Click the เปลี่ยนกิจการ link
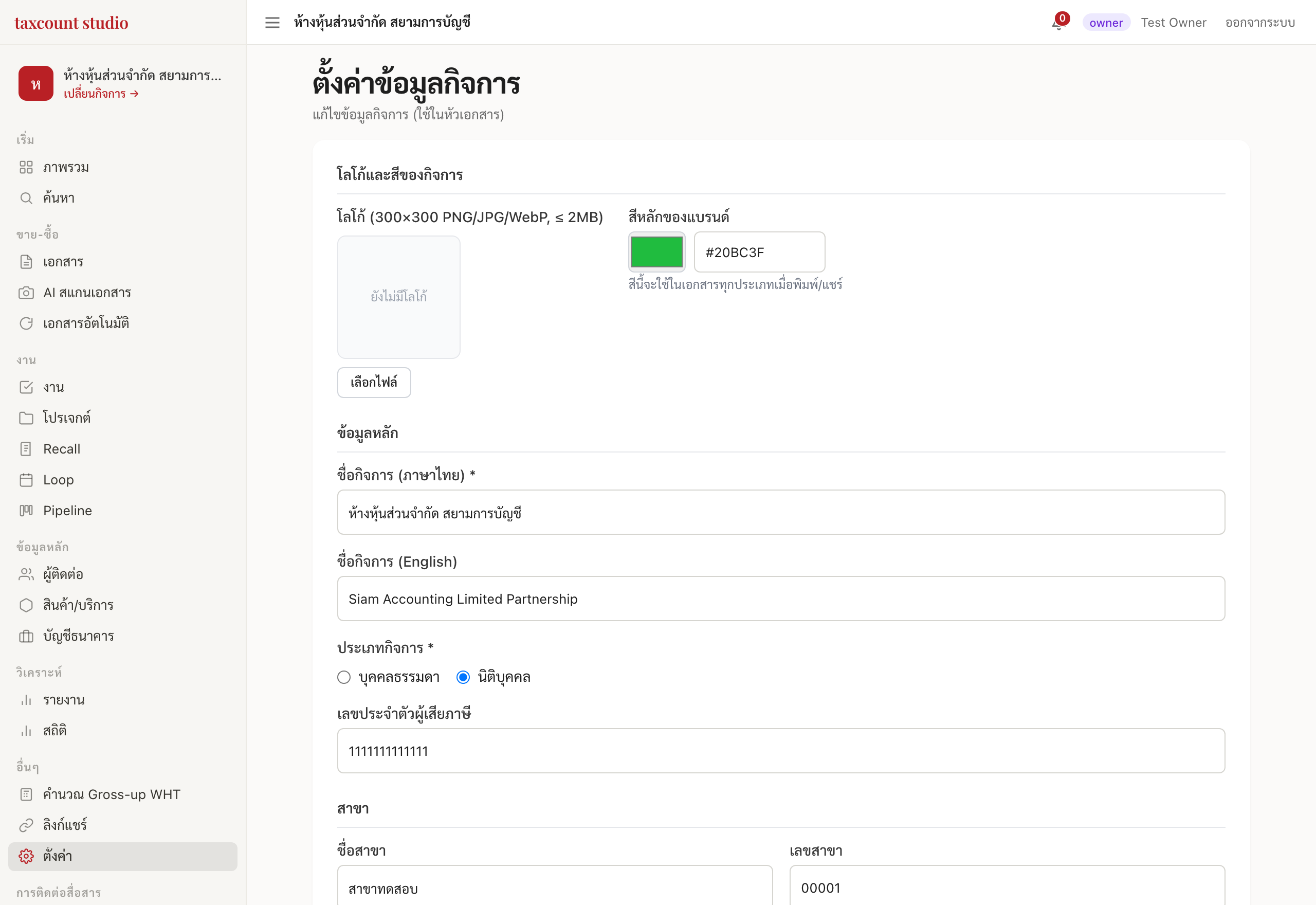This screenshot has height=905, width=1316. (x=101, y=94)
